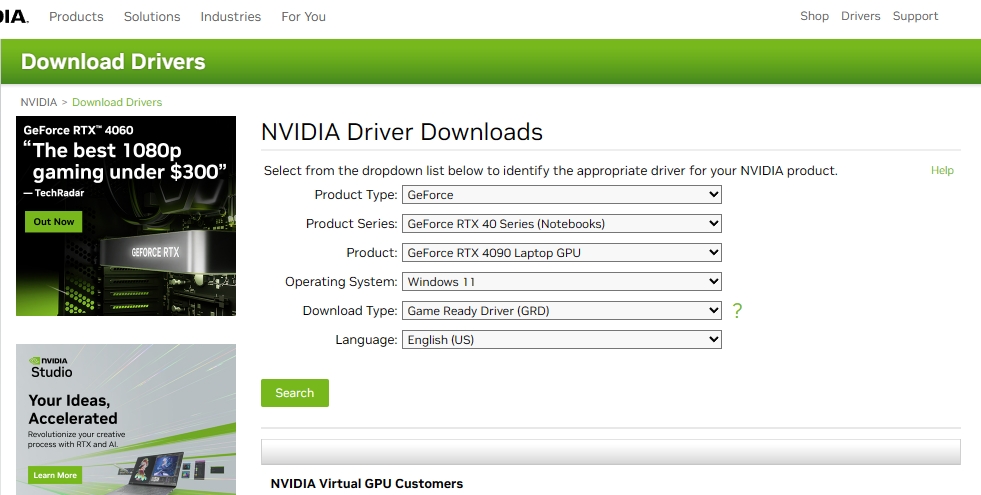The width and height of the screenshot is (981, 495).
Task: Click the Download Type label
Action: point(350,310)
